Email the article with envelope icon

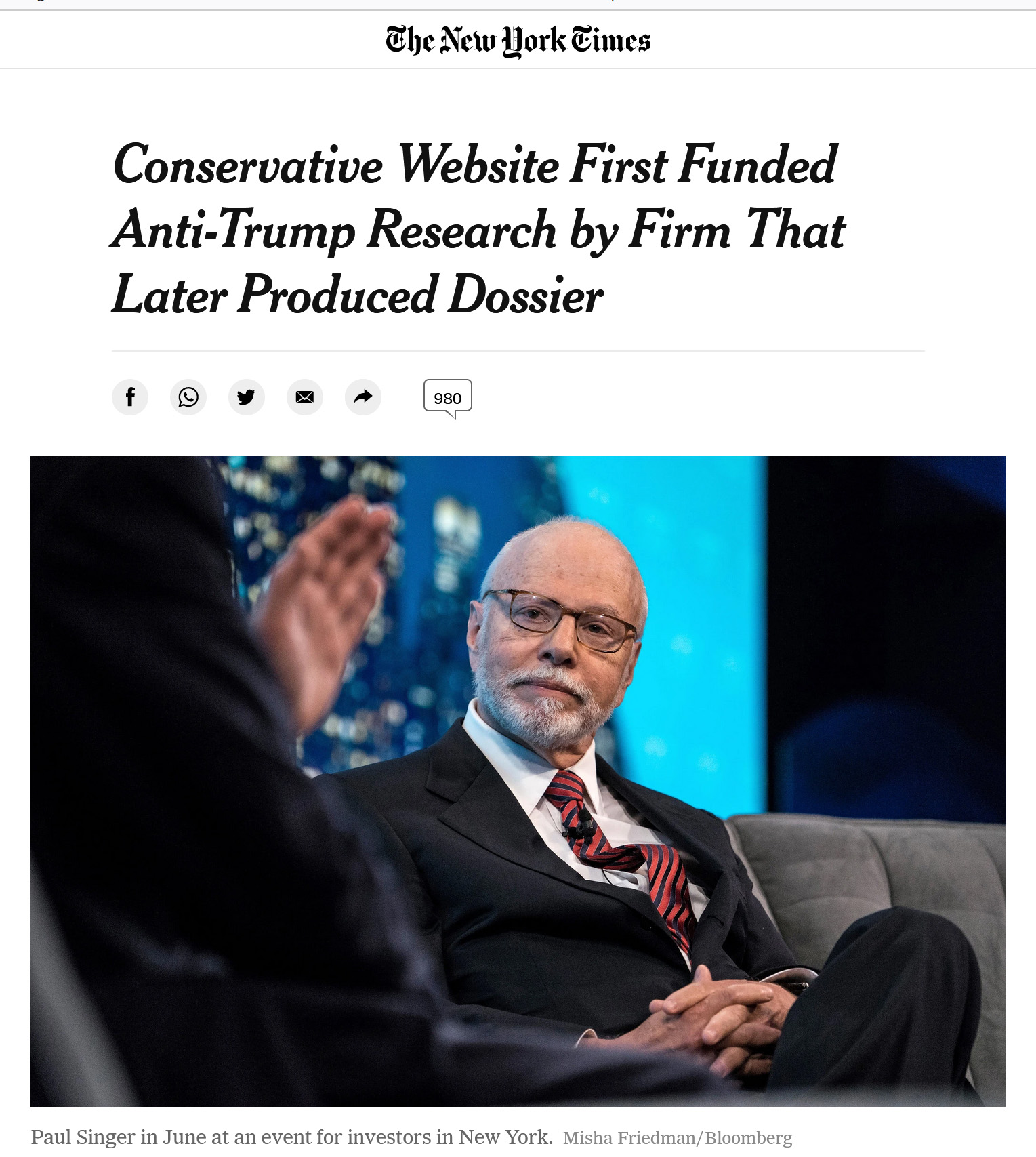[x=305, y=397]
